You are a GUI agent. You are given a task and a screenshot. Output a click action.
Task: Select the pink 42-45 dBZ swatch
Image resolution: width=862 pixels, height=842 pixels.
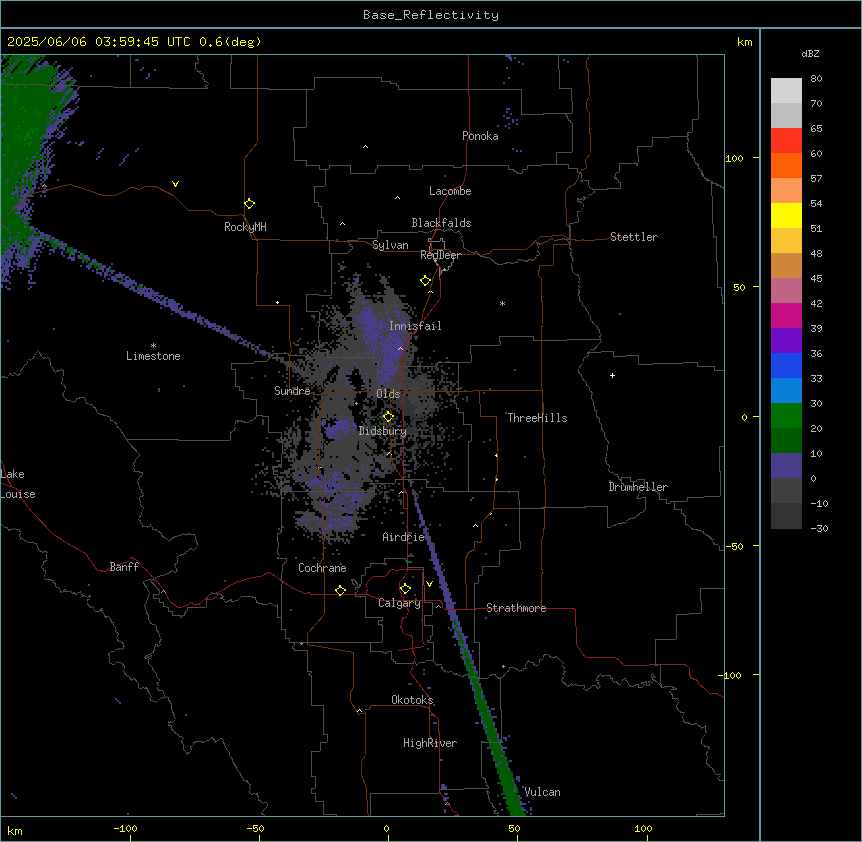[786, 290]
